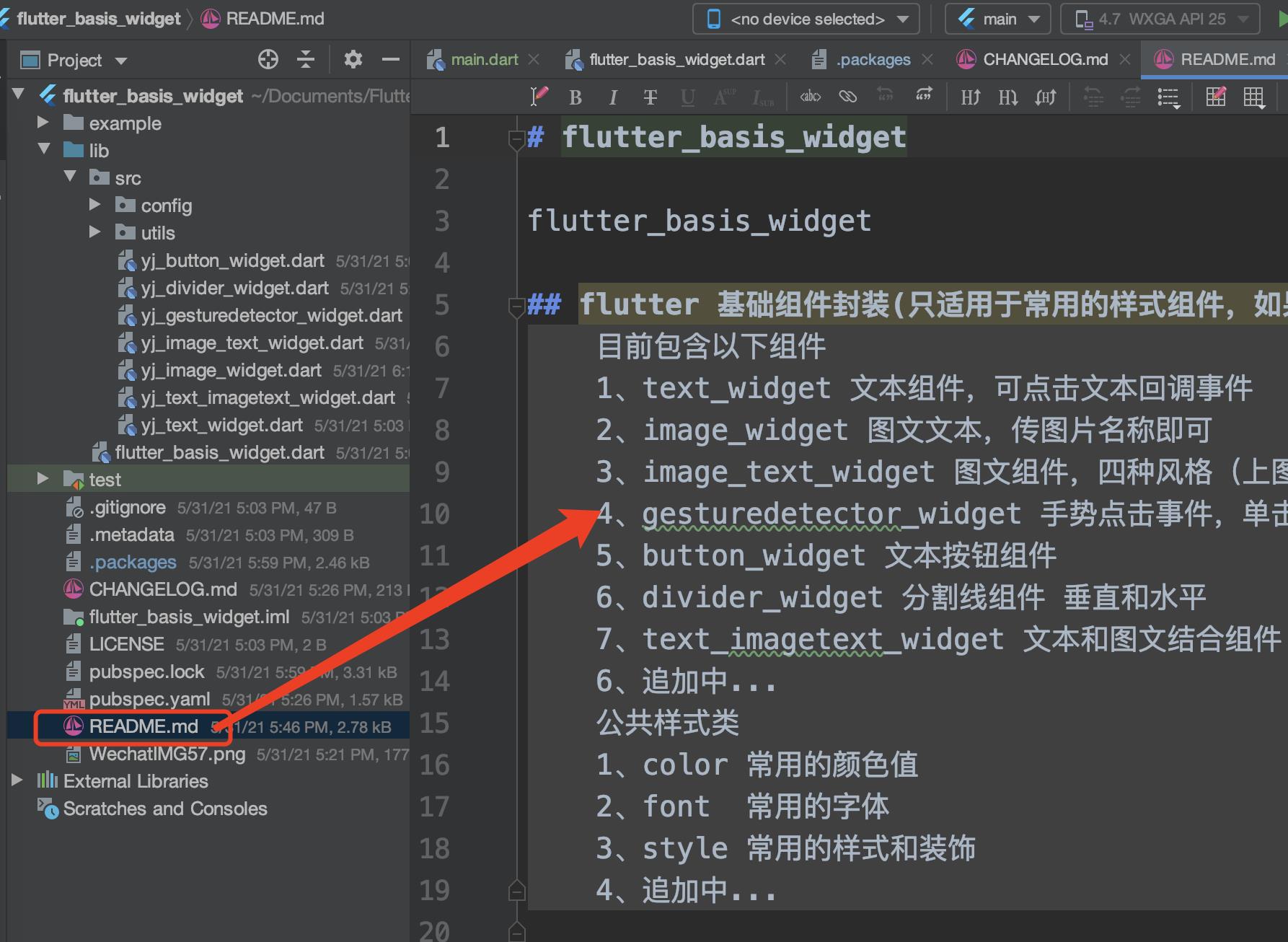
Task: Increase header level (H up arrow)
Action: pos(971,97)
